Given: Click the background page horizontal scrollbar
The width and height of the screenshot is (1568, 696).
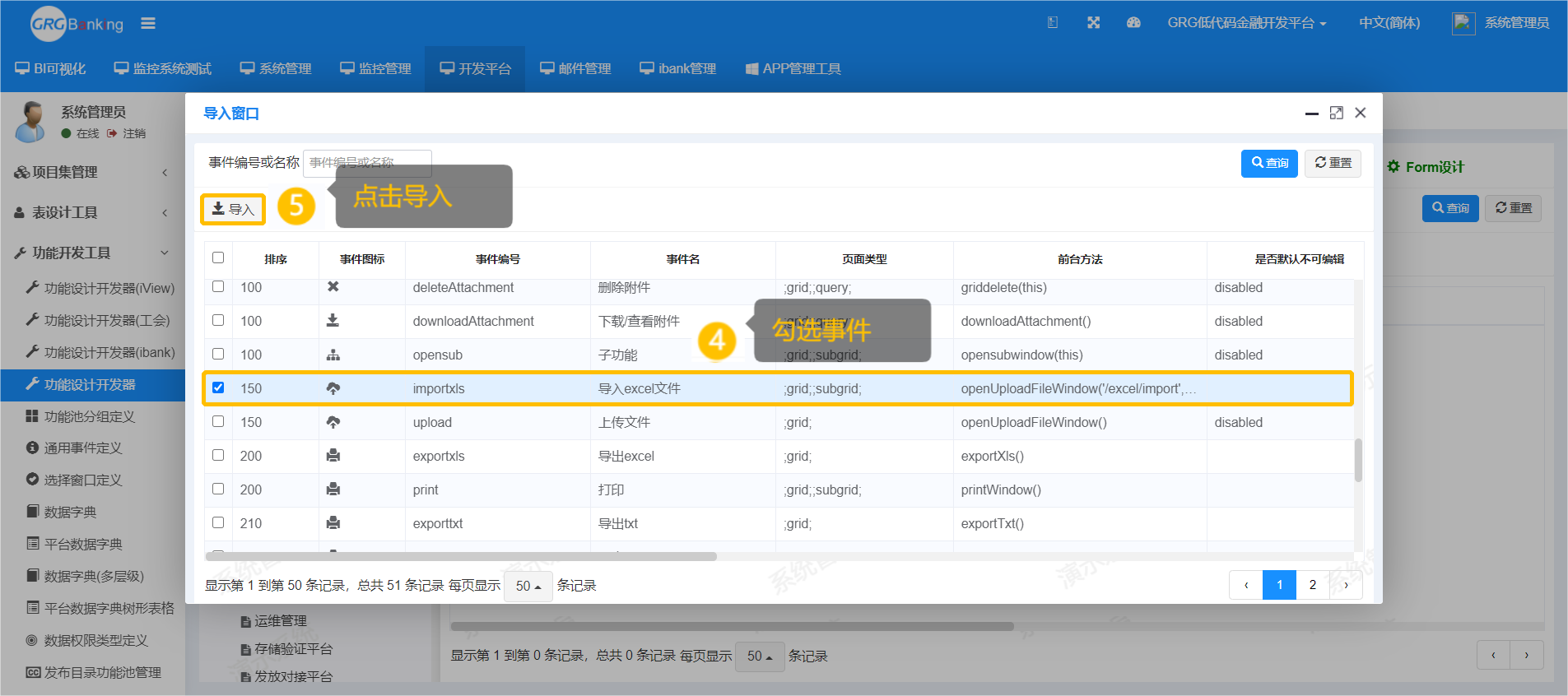Looking at the screenshot, I should 732,626.
